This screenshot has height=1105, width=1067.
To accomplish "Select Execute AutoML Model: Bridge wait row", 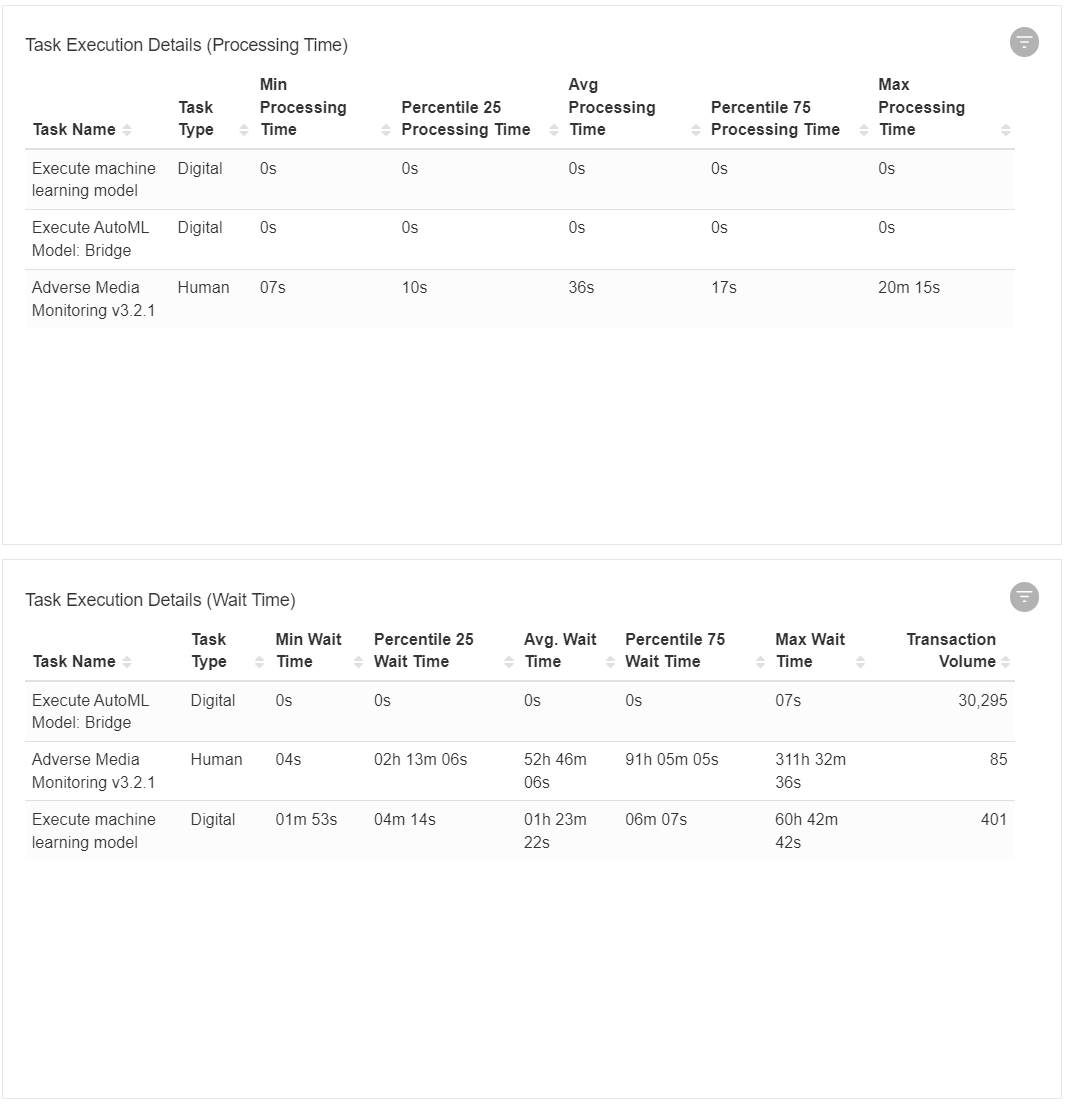I will pyautogui.click(x=519, y=711).
